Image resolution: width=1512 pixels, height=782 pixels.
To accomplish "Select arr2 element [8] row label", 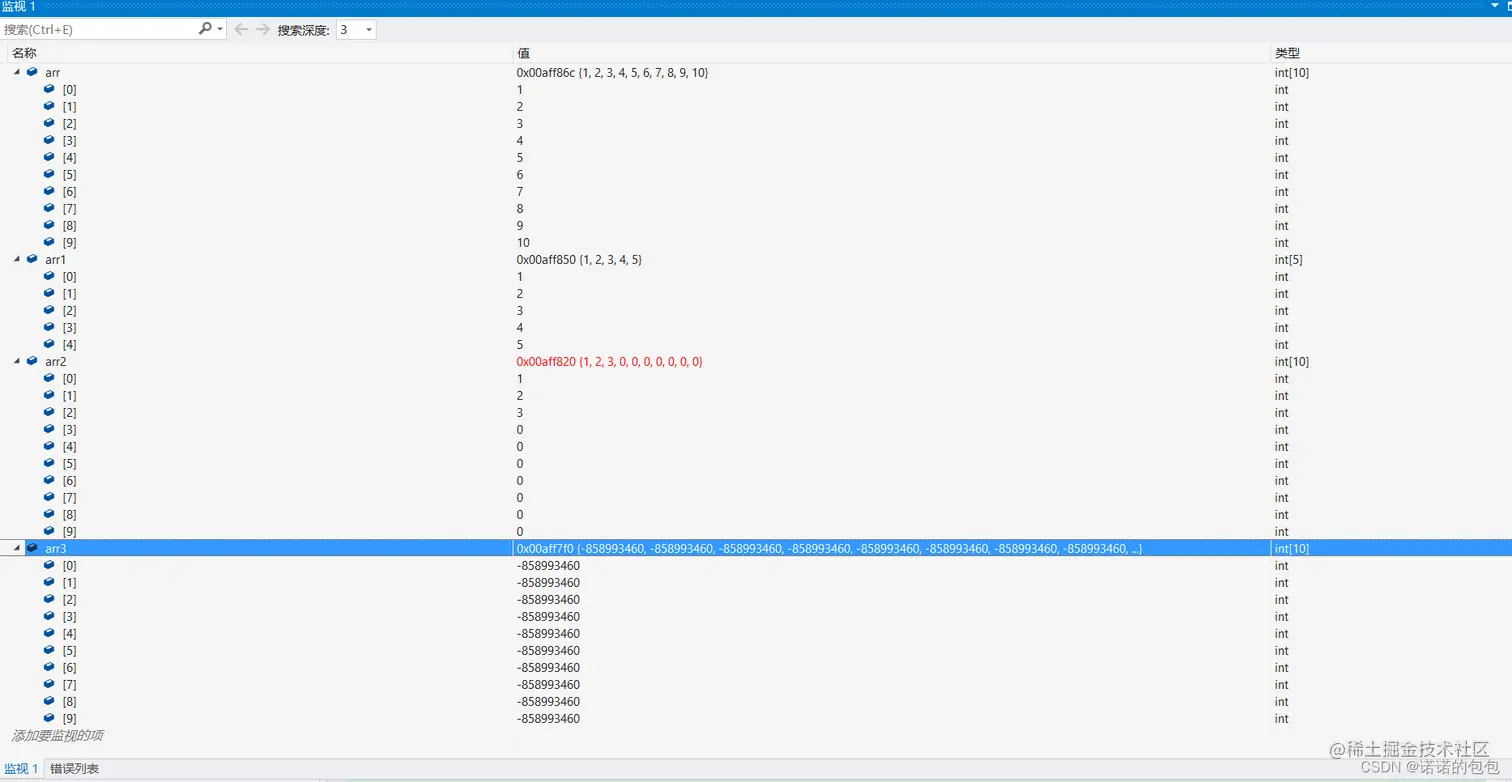I will click(69, 514).
